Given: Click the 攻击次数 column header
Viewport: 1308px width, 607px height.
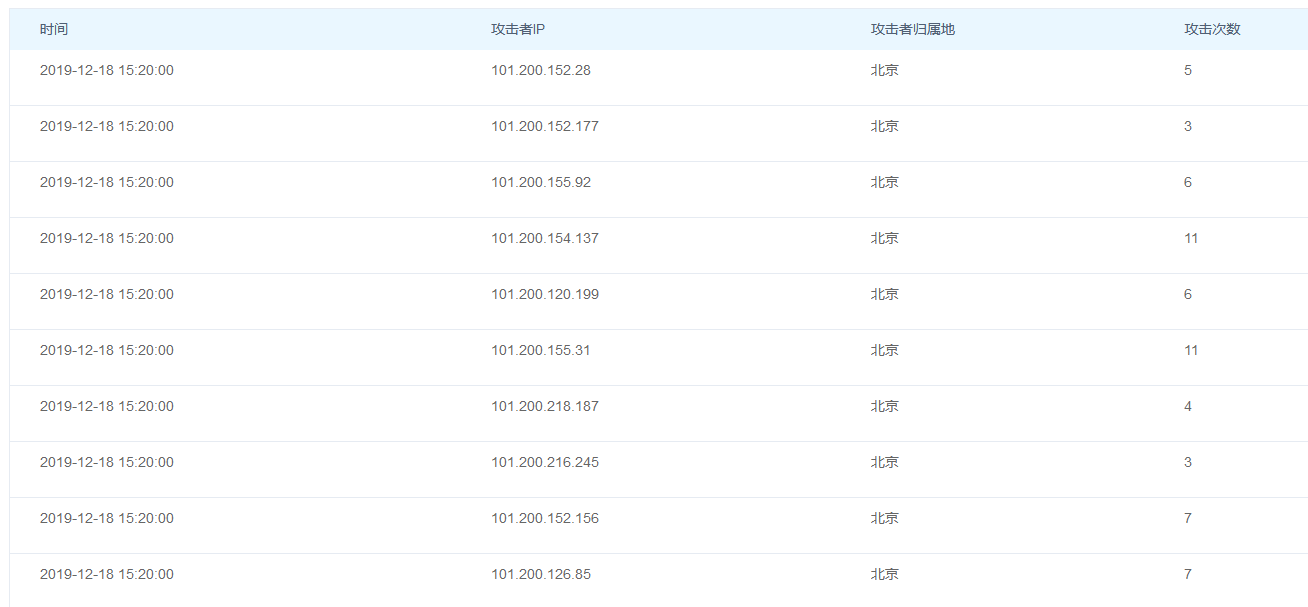Looking at the screenshot, I should [x=1212, y=29].
